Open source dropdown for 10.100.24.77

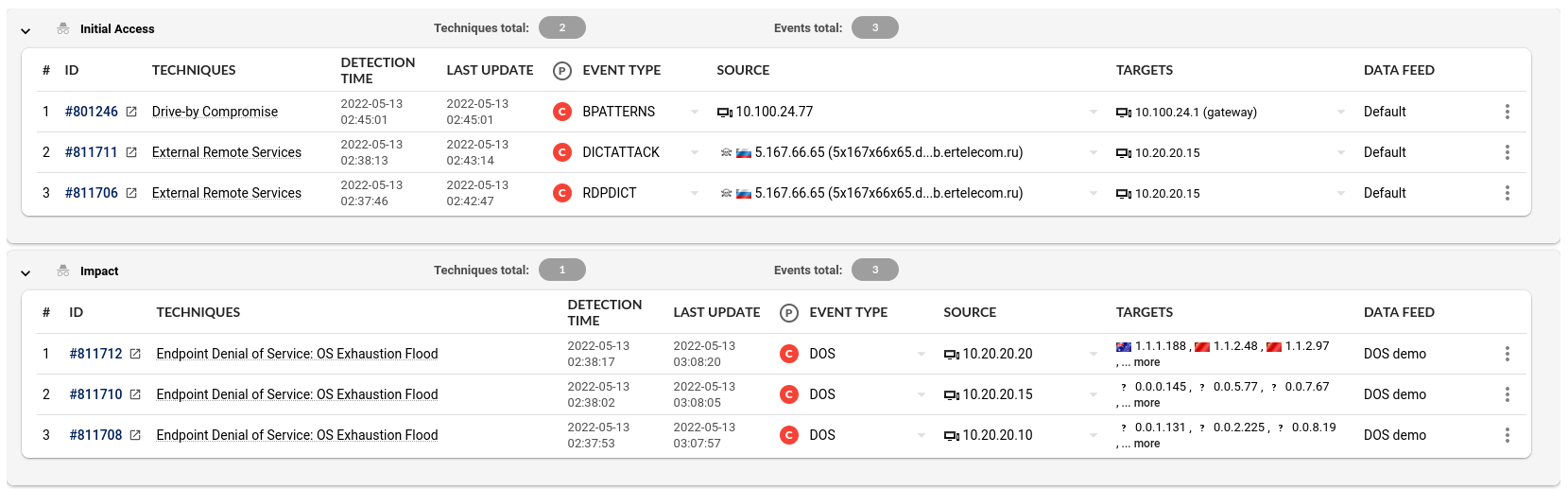[x=1094, y=112]
